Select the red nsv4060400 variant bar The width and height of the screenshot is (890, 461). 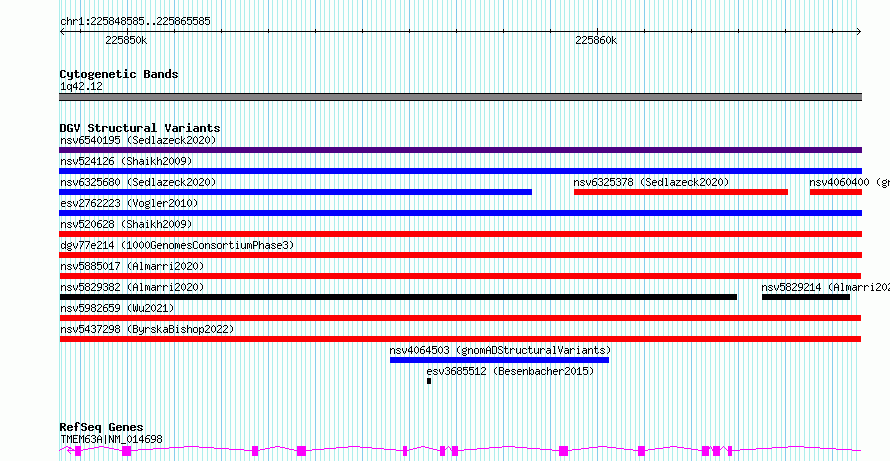836,192
